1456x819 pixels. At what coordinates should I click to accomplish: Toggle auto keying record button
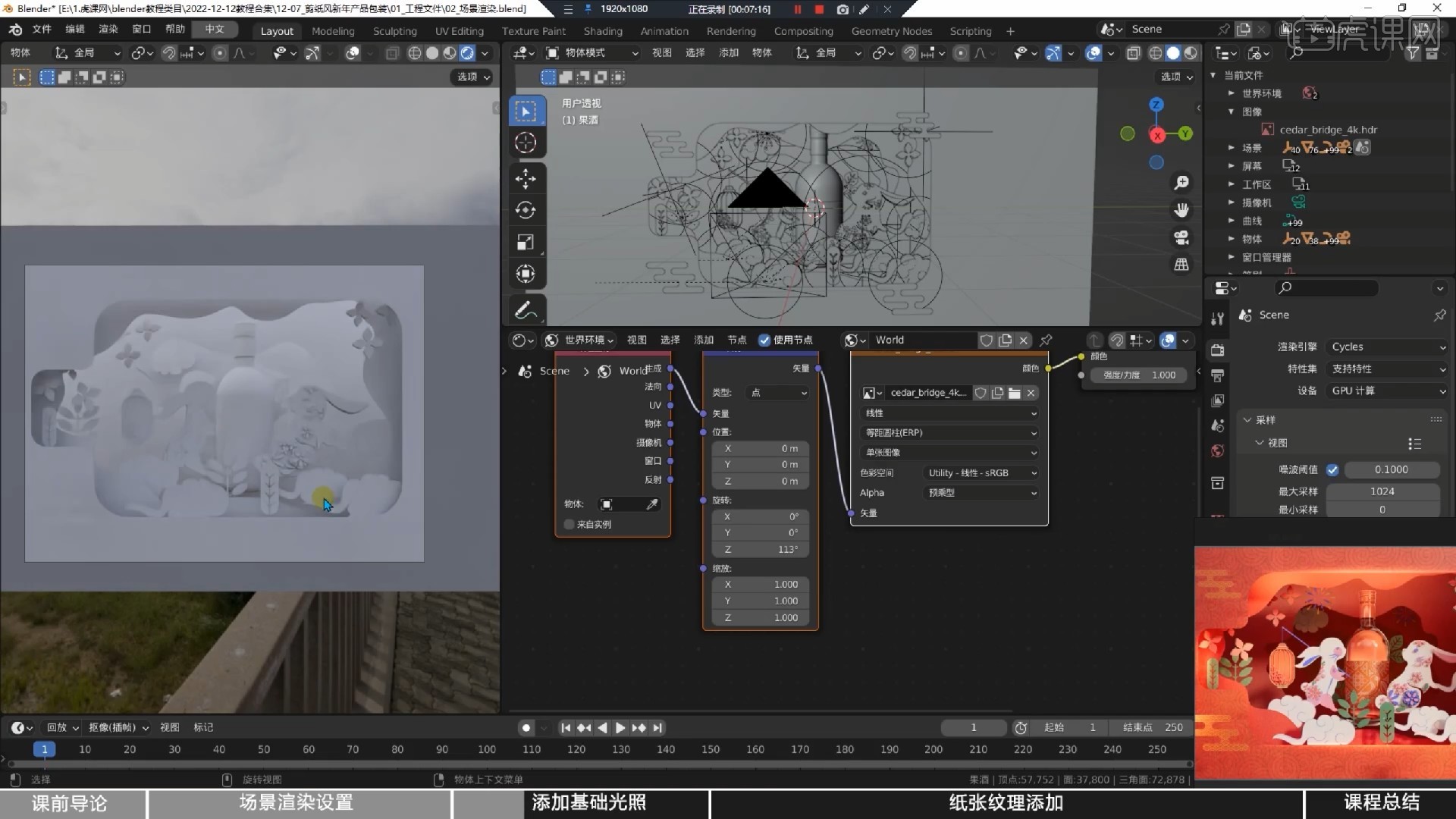pyautogui.click(x=526, y=728)
